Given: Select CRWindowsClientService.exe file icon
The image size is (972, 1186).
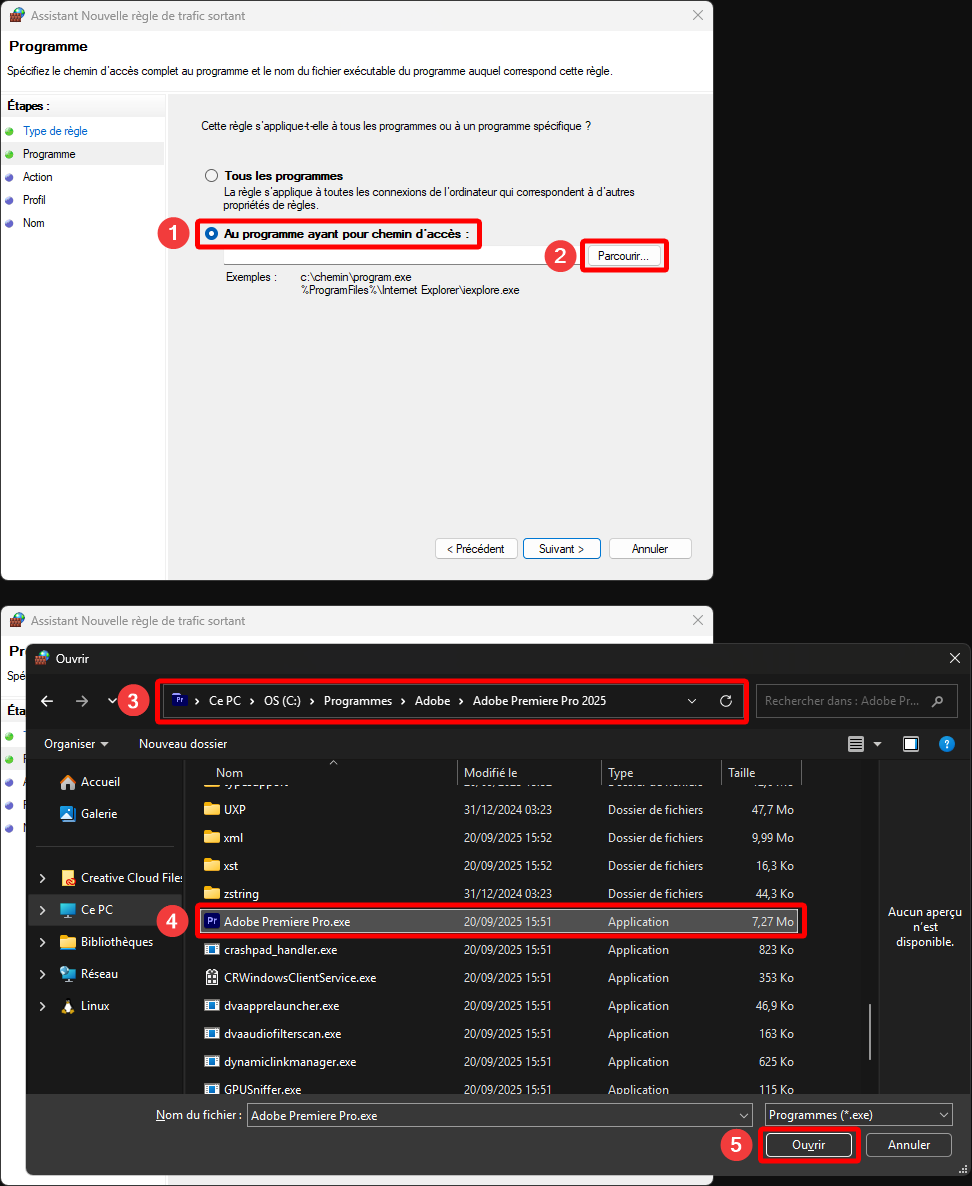Looking at the screenshot, I should coord(212,977).
